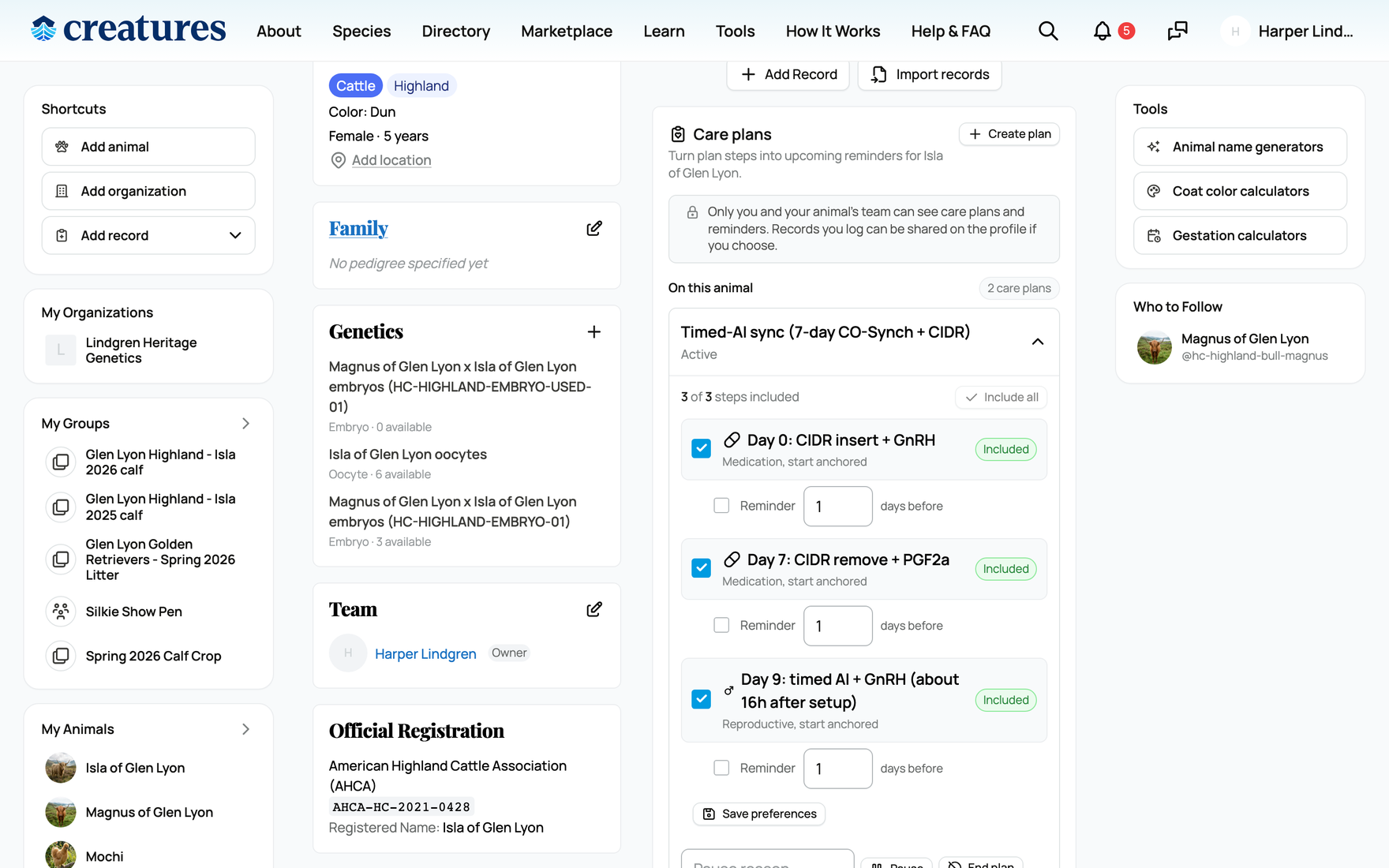The width and height of the screenshot is (1389, 868).
Task: Edit the Team section pencil icon
Action: (594, 609)
